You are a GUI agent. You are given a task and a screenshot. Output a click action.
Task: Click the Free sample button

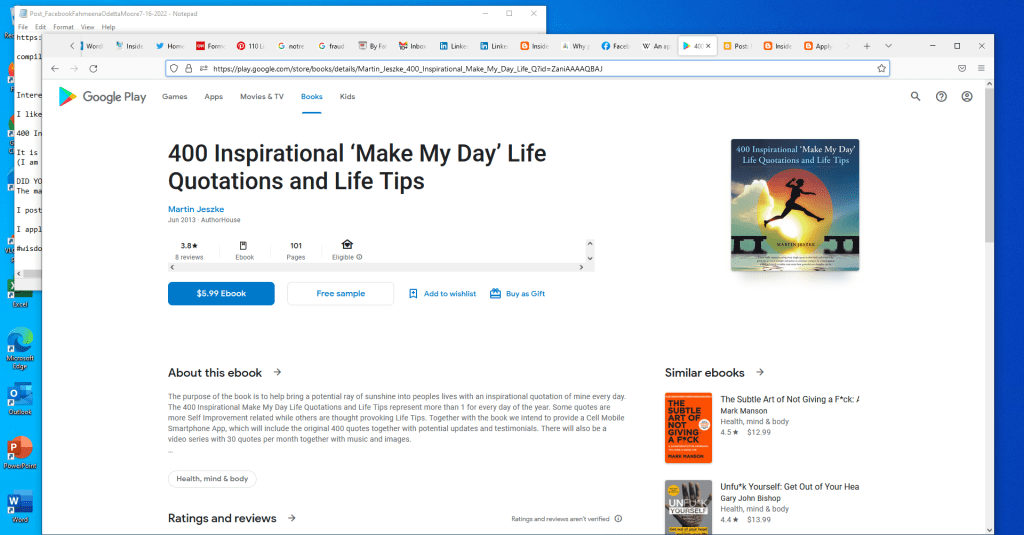[x=340, y=293]
